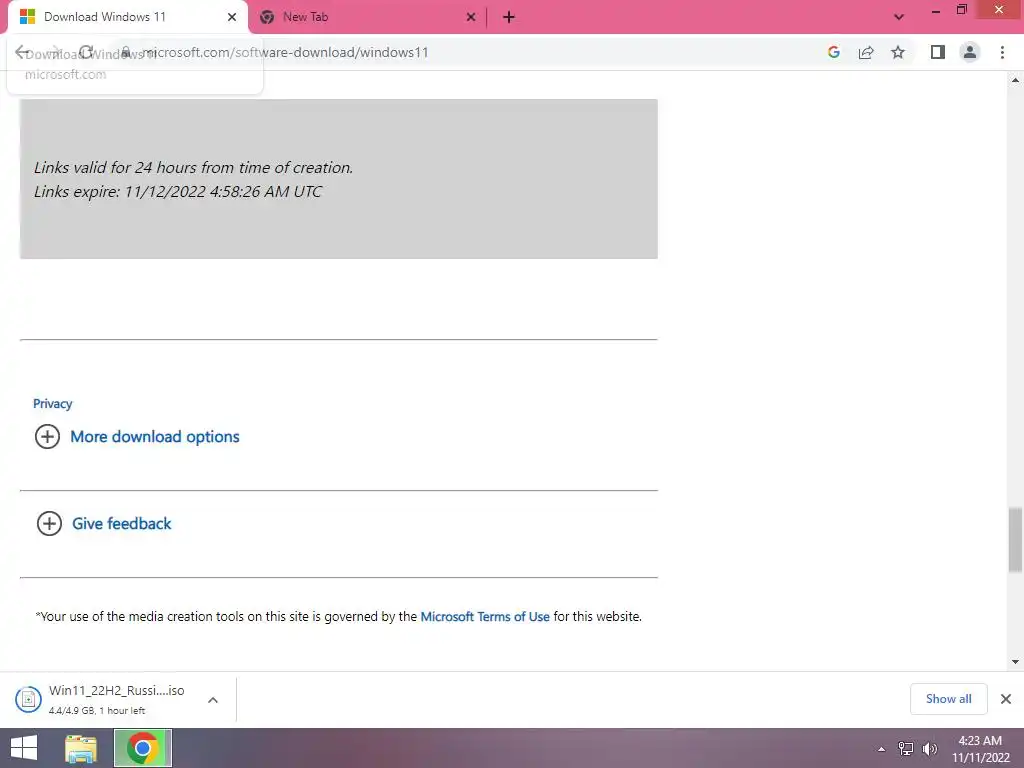Bookmark this page with the star icon
This screenshot has height=768, width=1024.
(x=898, y=52)
